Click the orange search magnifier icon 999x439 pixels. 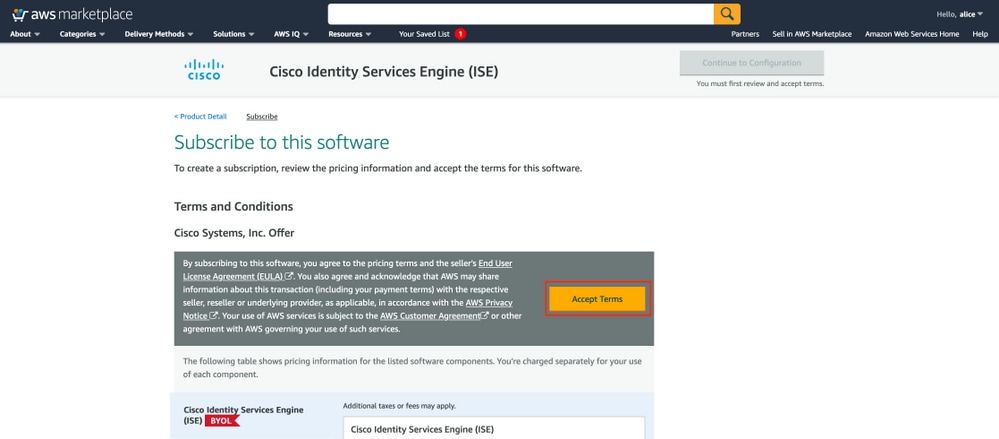click(x=727, y=14)
